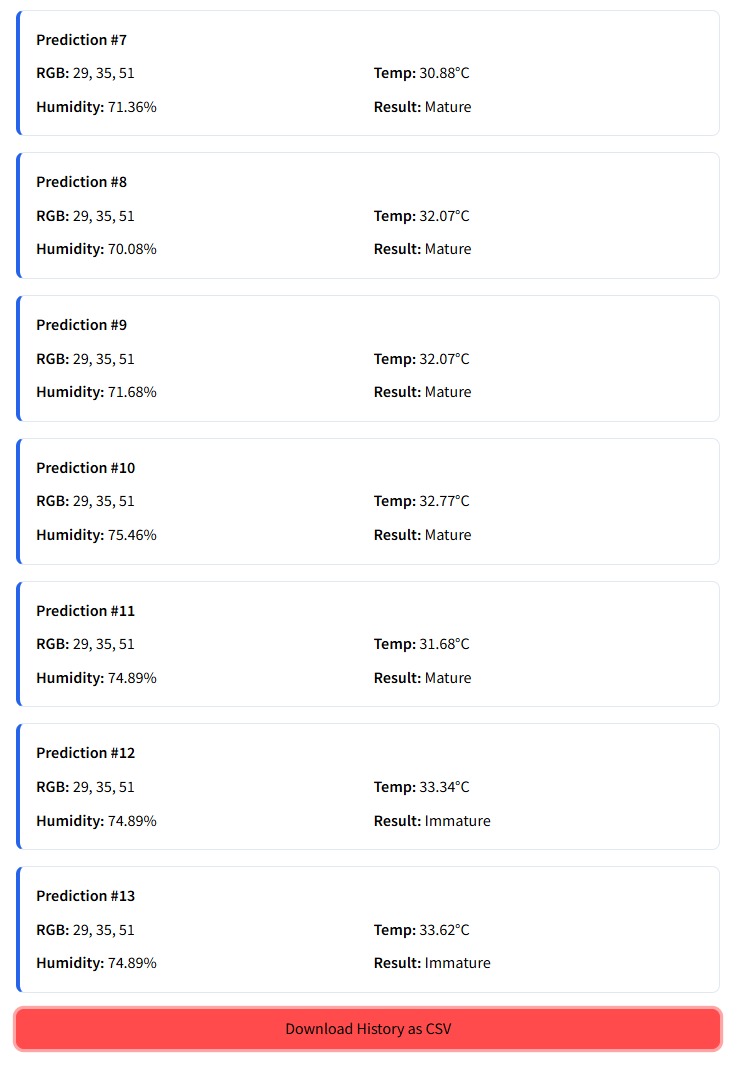
Task: Click the Prediction #11 heading
Action: click(85, 611)
